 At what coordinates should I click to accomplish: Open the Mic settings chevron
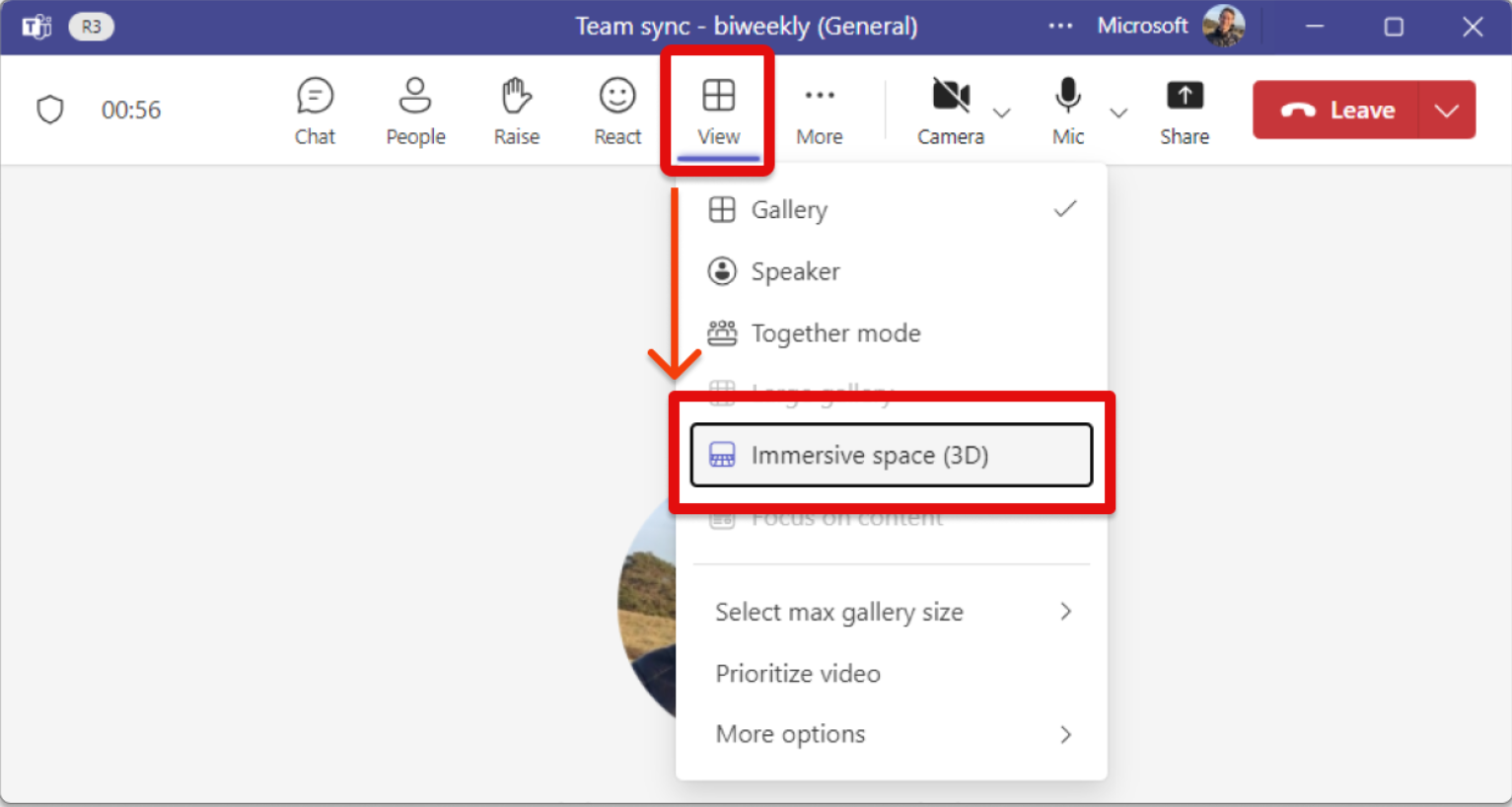coord(1119,113)
